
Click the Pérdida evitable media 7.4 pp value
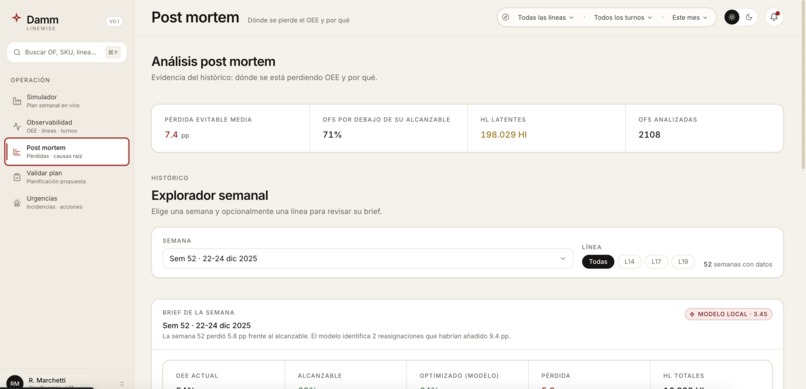pos(177,135)
